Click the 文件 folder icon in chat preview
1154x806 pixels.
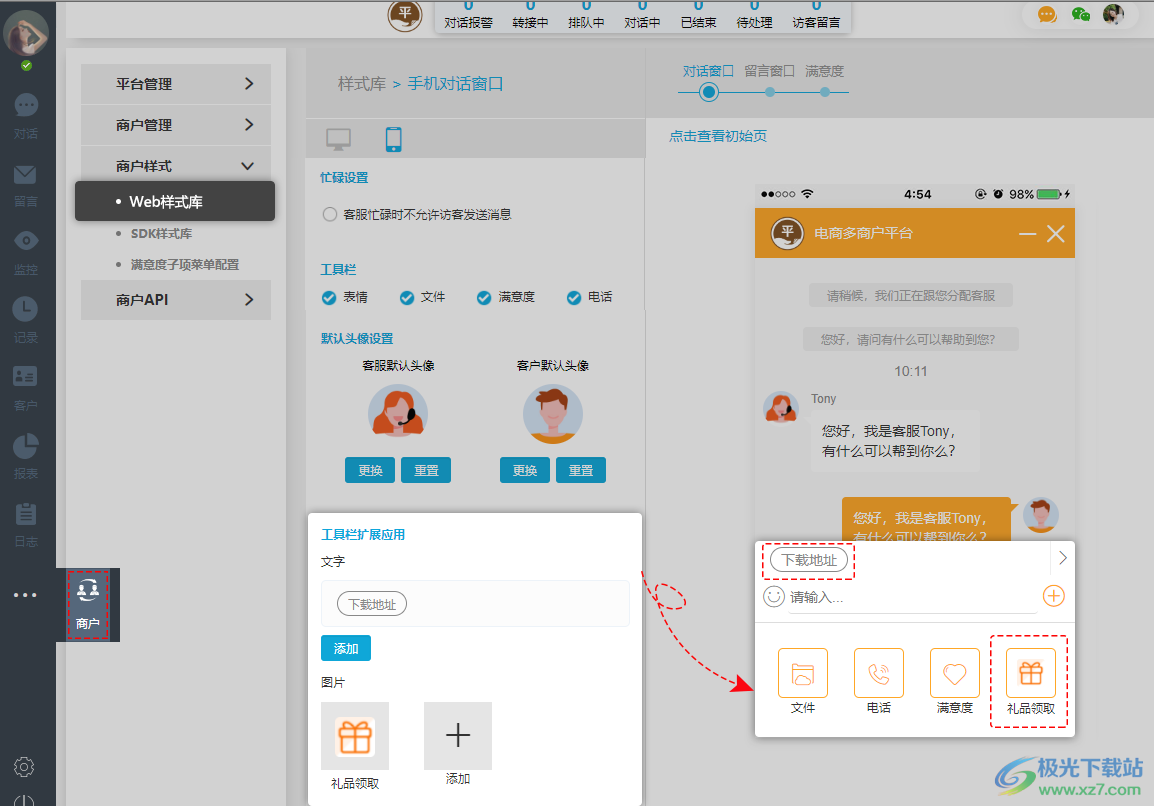pos(803,672)
